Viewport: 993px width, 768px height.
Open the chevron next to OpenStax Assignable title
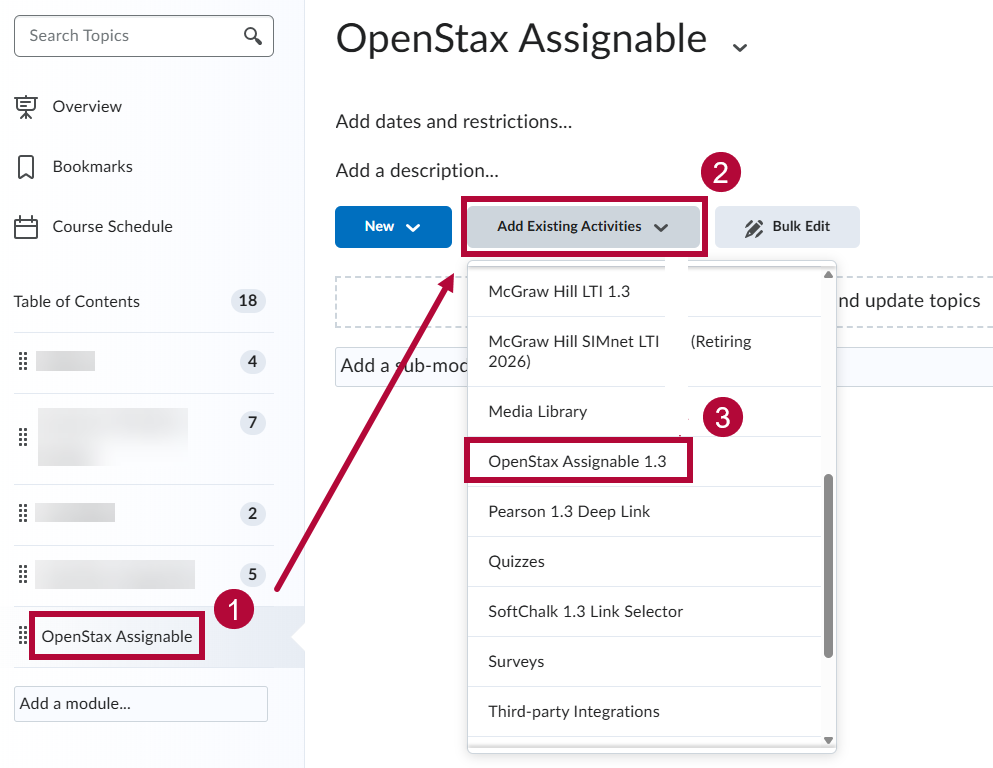739,46
